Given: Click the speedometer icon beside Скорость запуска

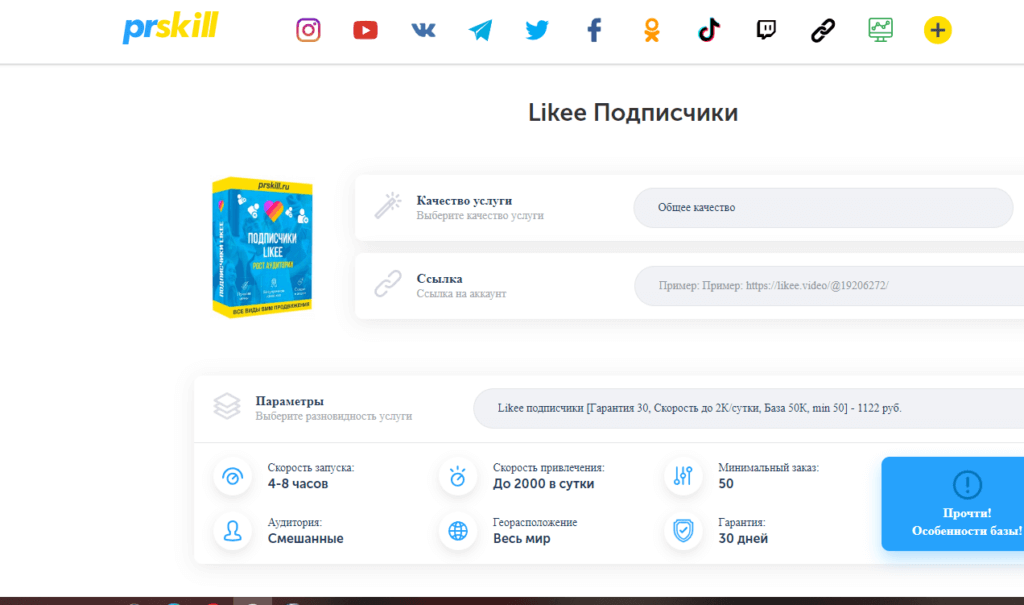Looking at the screenshot, I should pyautogui.click(x=233, y=476).
